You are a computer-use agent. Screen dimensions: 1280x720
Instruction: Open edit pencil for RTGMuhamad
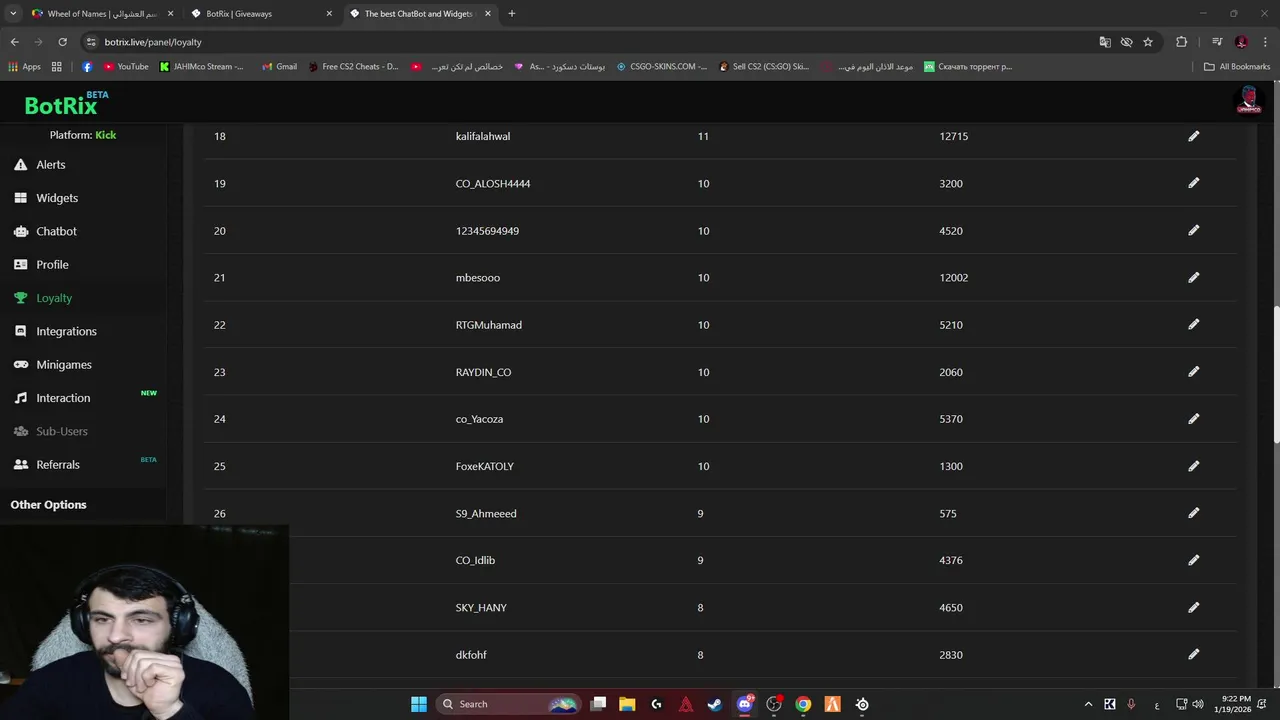1193,324
